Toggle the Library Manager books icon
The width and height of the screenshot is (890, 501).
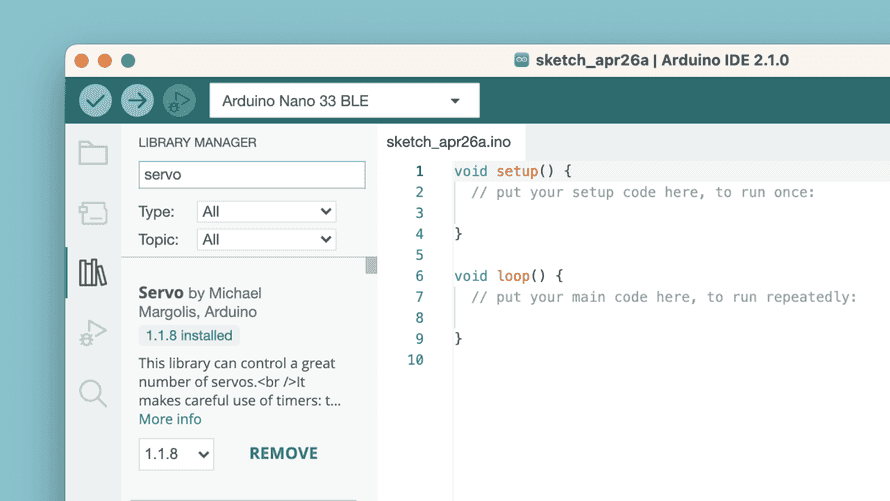pos(93,272)
